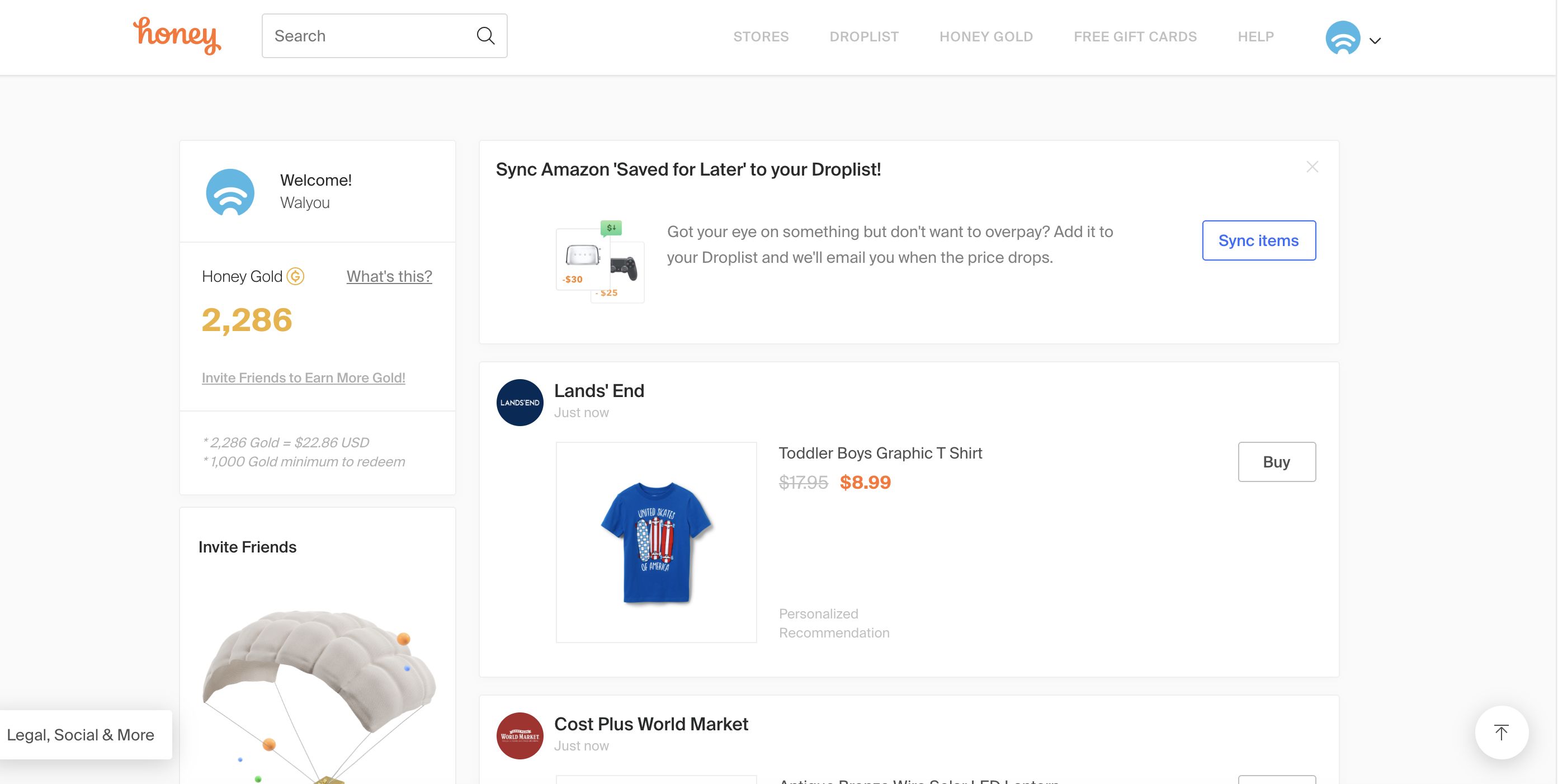This screenshot has width=1558, height=784.
Task: Open the DROPLIST menu item
Action: coord(863,36)
